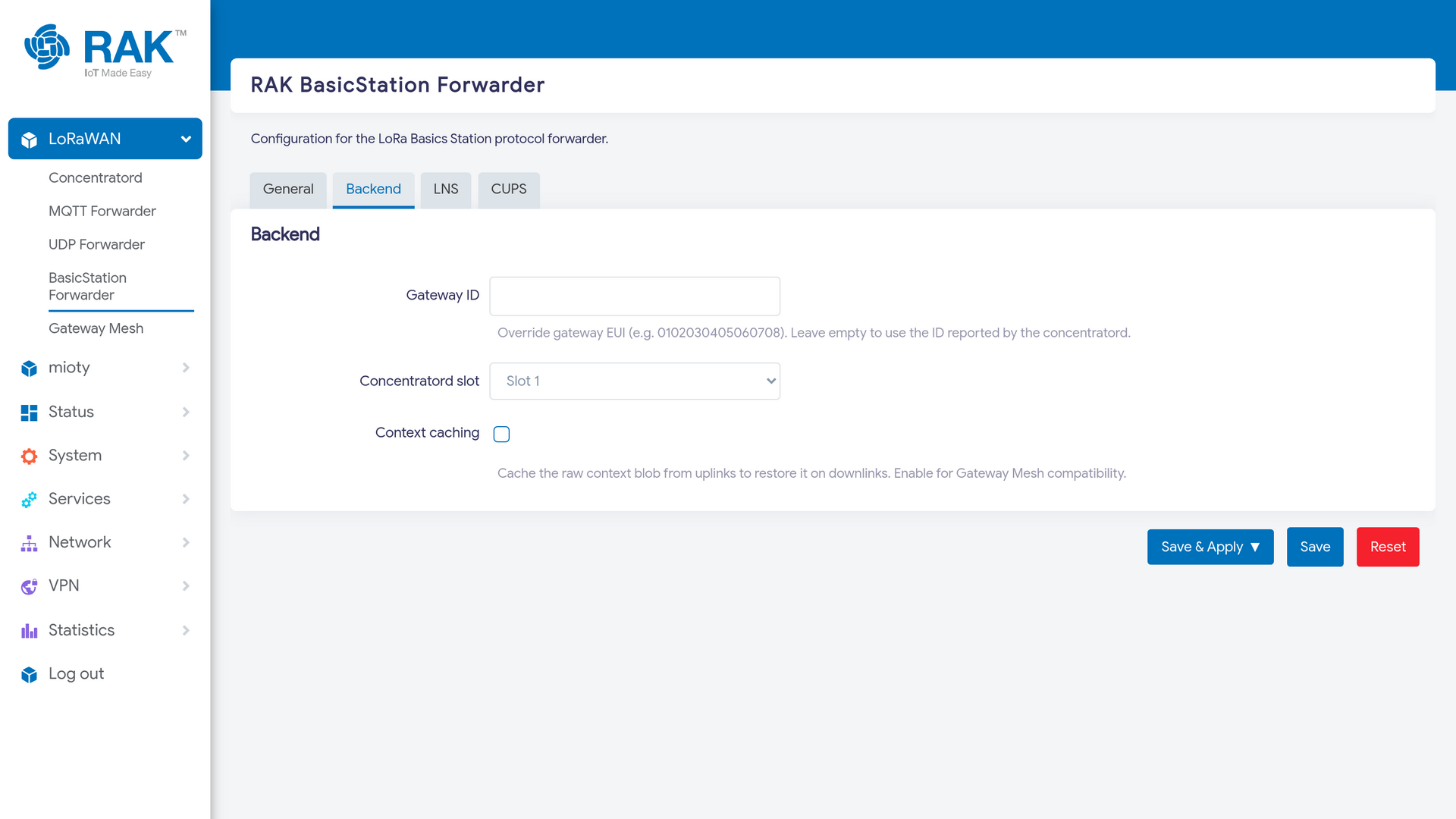Open the Statistics menu label
Viewport: 1456px width, 819px height.
tap(81, 630)
